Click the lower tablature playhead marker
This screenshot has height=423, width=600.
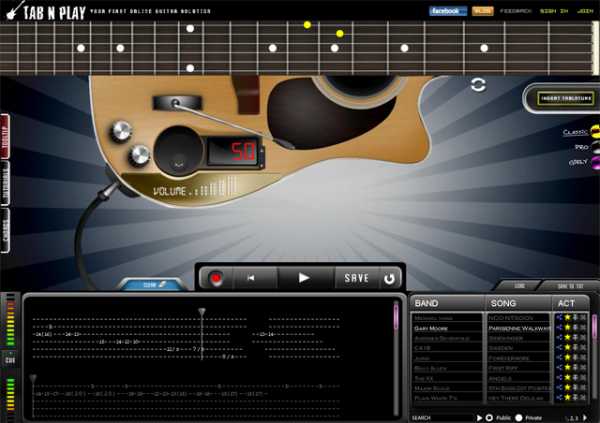[x=33, y=379]
